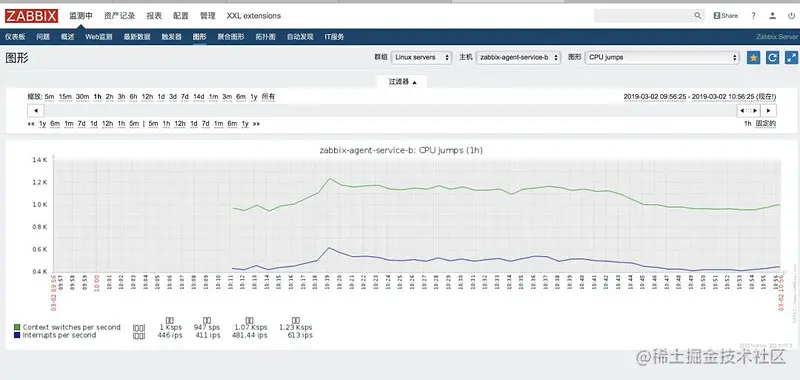Click the ZABBIX logo
Image resolution: width=800 pixels, height=380 pixels.
(32, 16)
